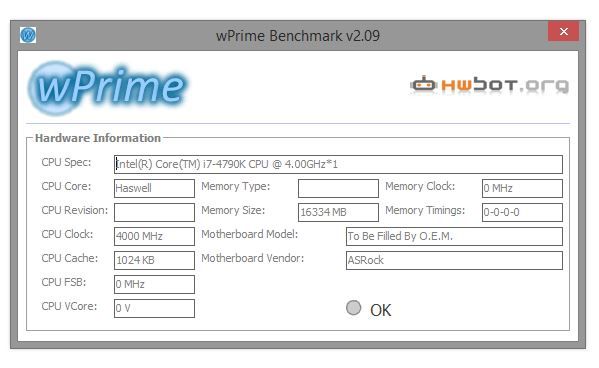Click the CPU Core field showing Haswell

[154, 188]
